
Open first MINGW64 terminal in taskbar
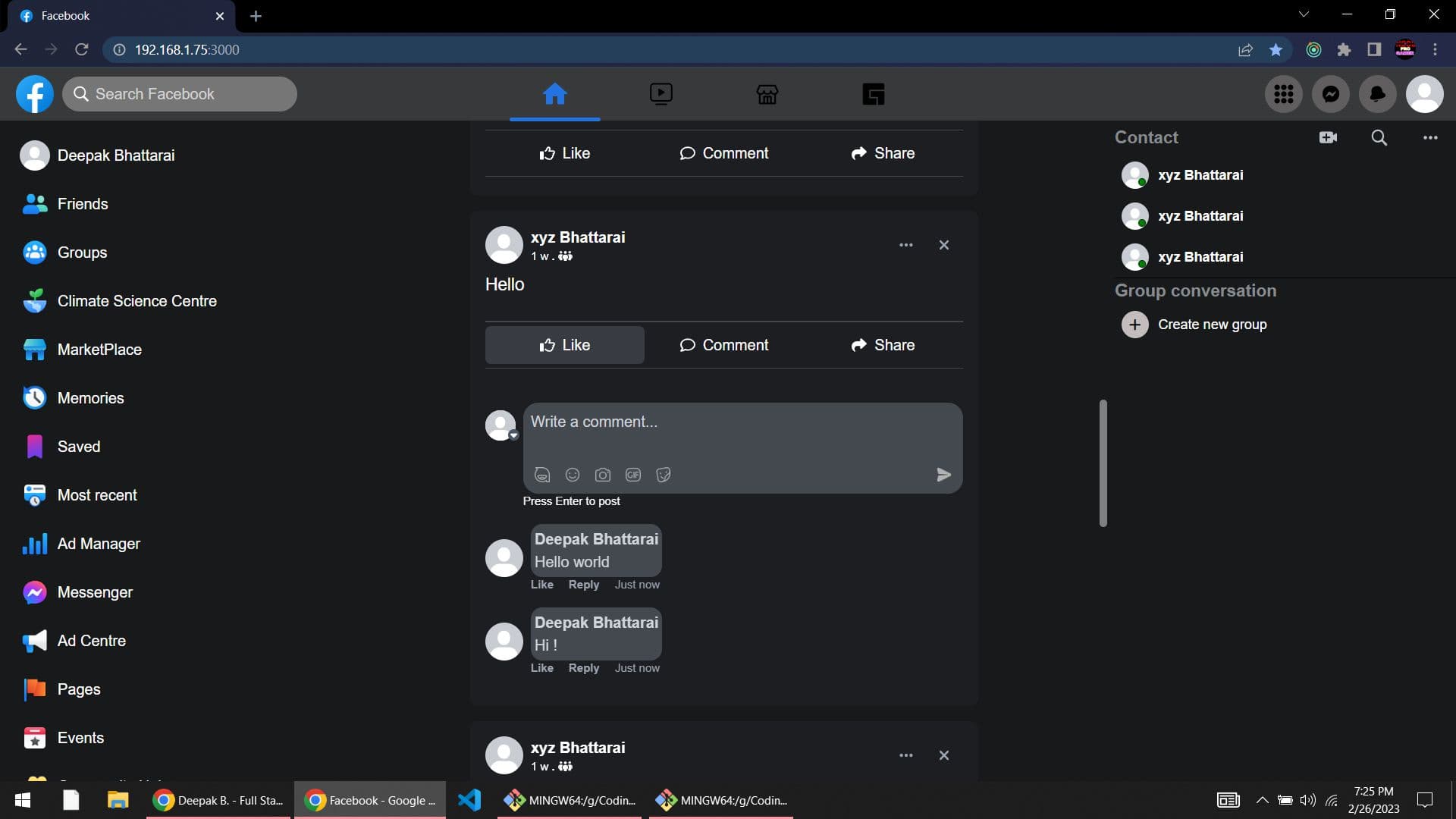point(570,800)
